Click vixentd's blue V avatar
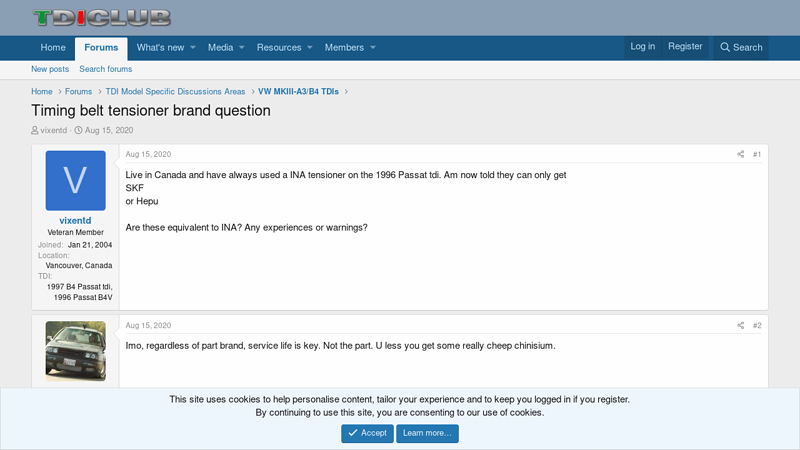Image resolution: width=800 pixels, height=450 pixels. pos(75,180)
